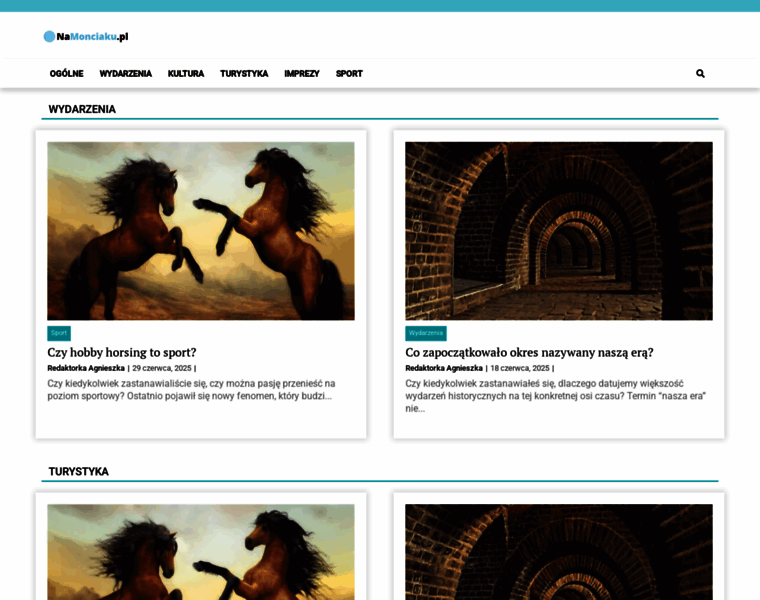Open the search magnifier icon
Image resolution: width=760 pixels, height=600 pixels.
(700, 74)
